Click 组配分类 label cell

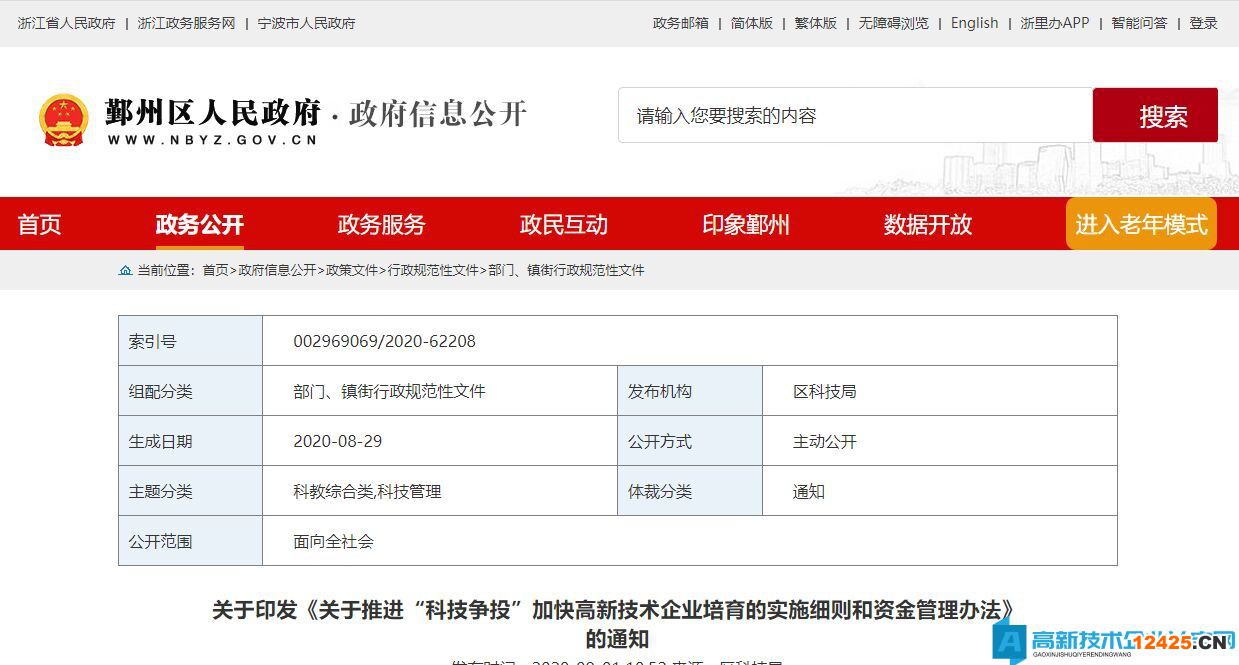pyautogui.click(x=191, y=391)
